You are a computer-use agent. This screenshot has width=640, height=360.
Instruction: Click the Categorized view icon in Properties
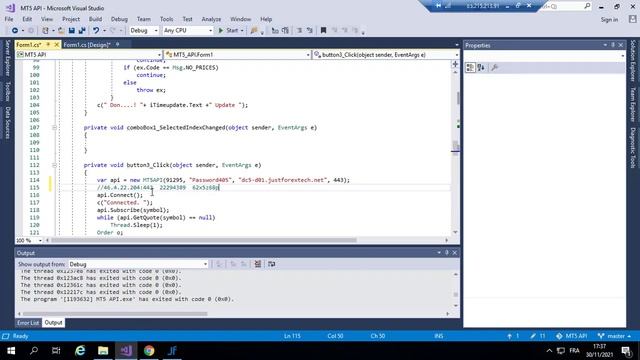tap(470, 68)
